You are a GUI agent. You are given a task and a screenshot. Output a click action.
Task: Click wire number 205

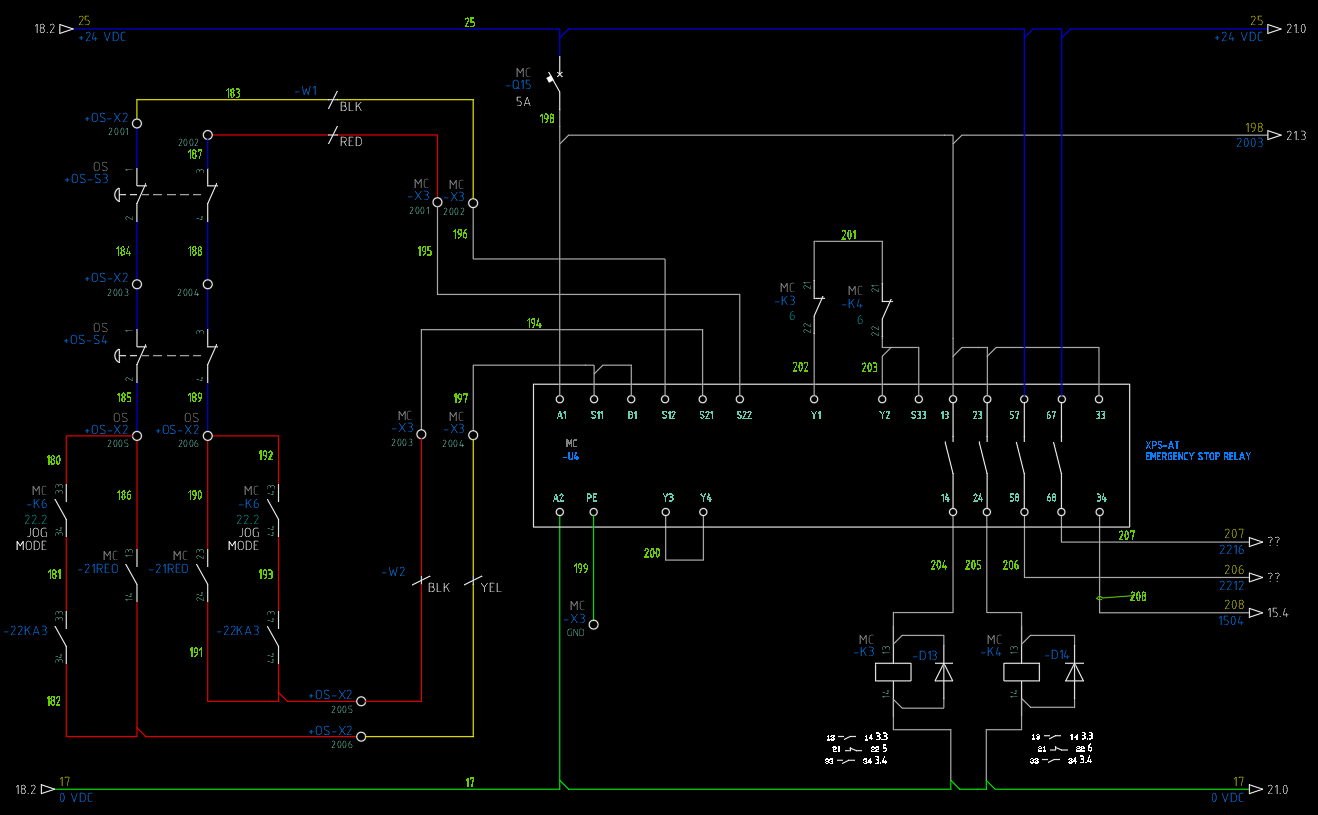click(973, 565)
